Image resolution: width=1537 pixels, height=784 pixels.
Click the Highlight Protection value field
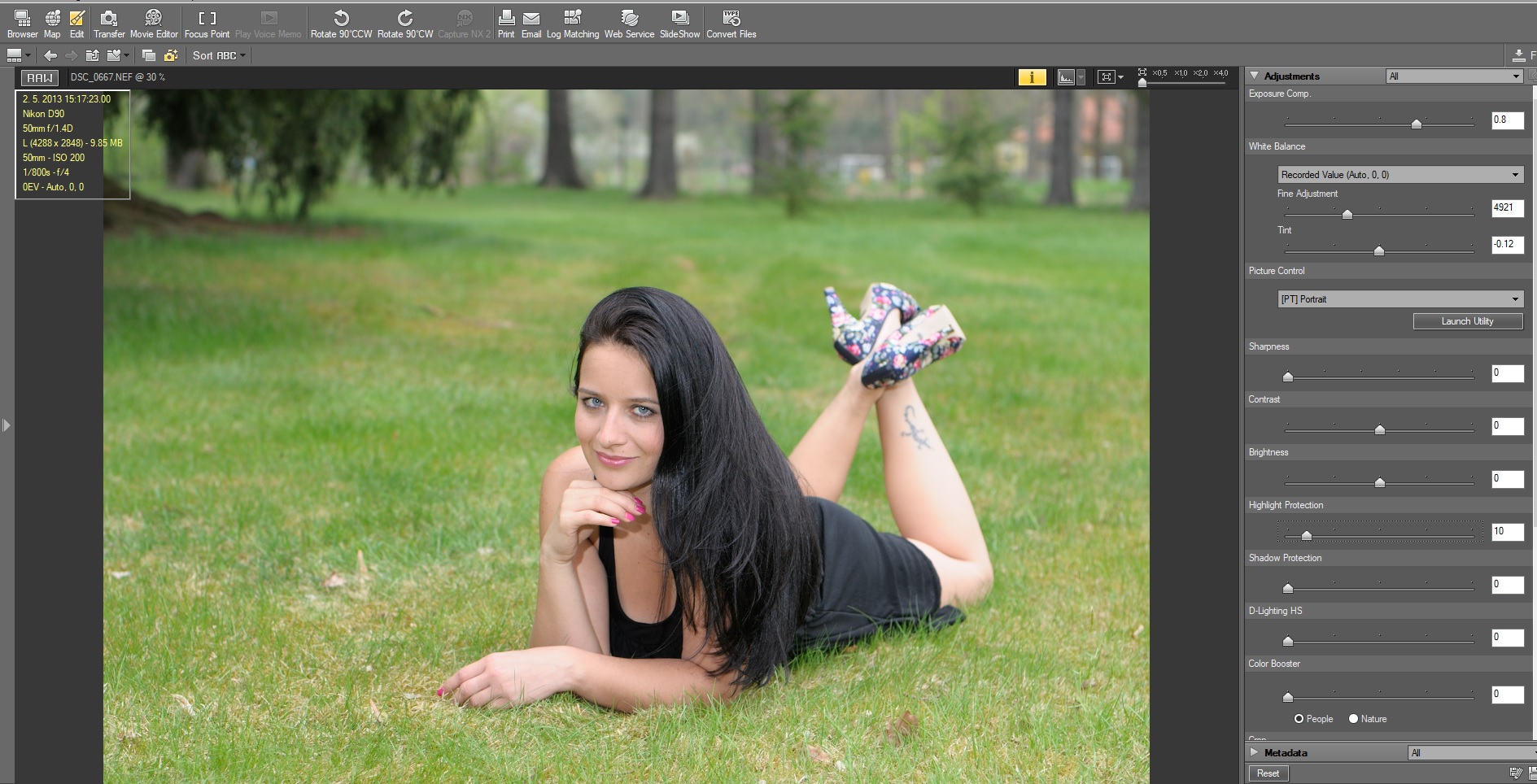(x=1507, y=531)
